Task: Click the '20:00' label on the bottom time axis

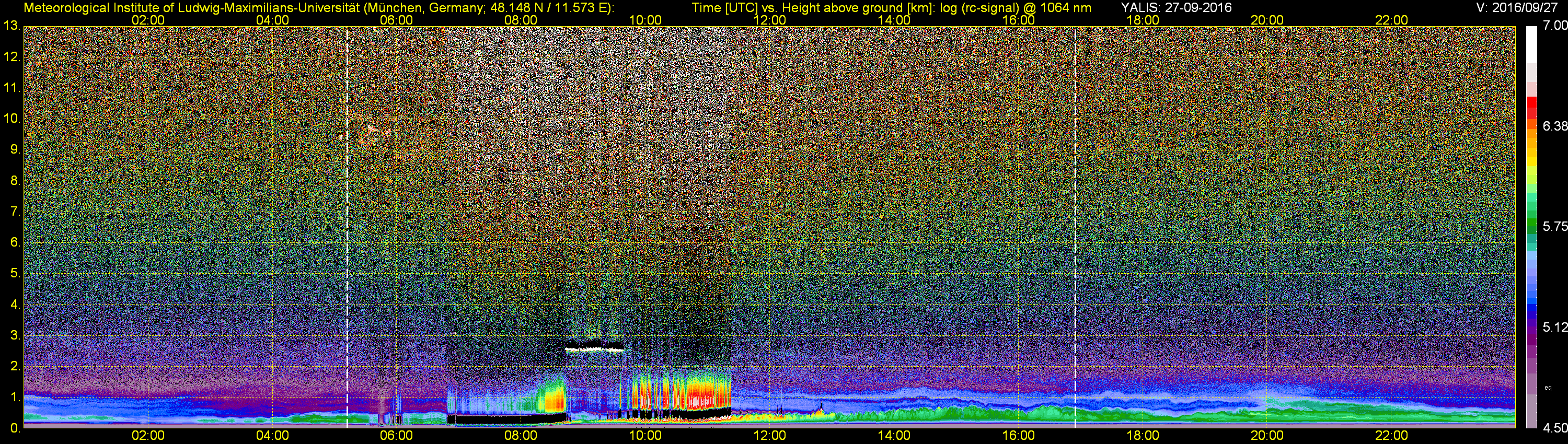Action: [1267, 436]
